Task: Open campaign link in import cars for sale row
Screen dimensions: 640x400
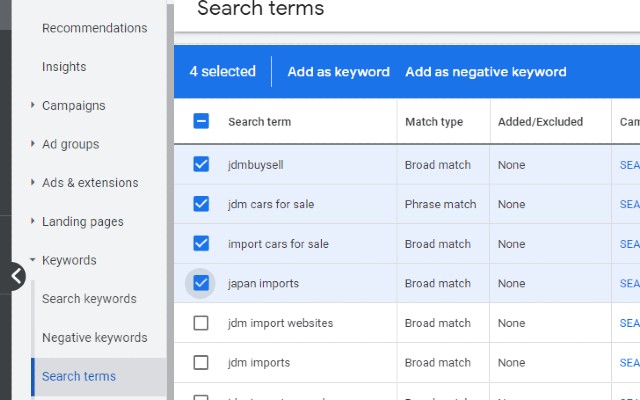Action: click(630, 244)
